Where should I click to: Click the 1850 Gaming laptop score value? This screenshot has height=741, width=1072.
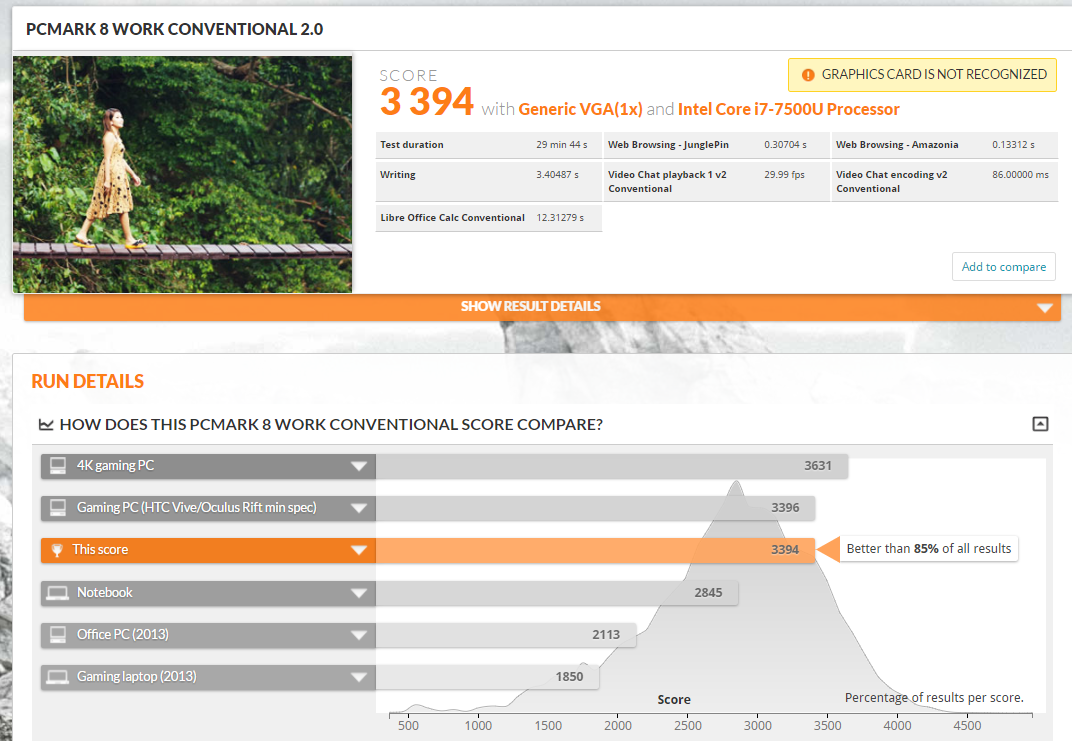[x=570, y=677]
